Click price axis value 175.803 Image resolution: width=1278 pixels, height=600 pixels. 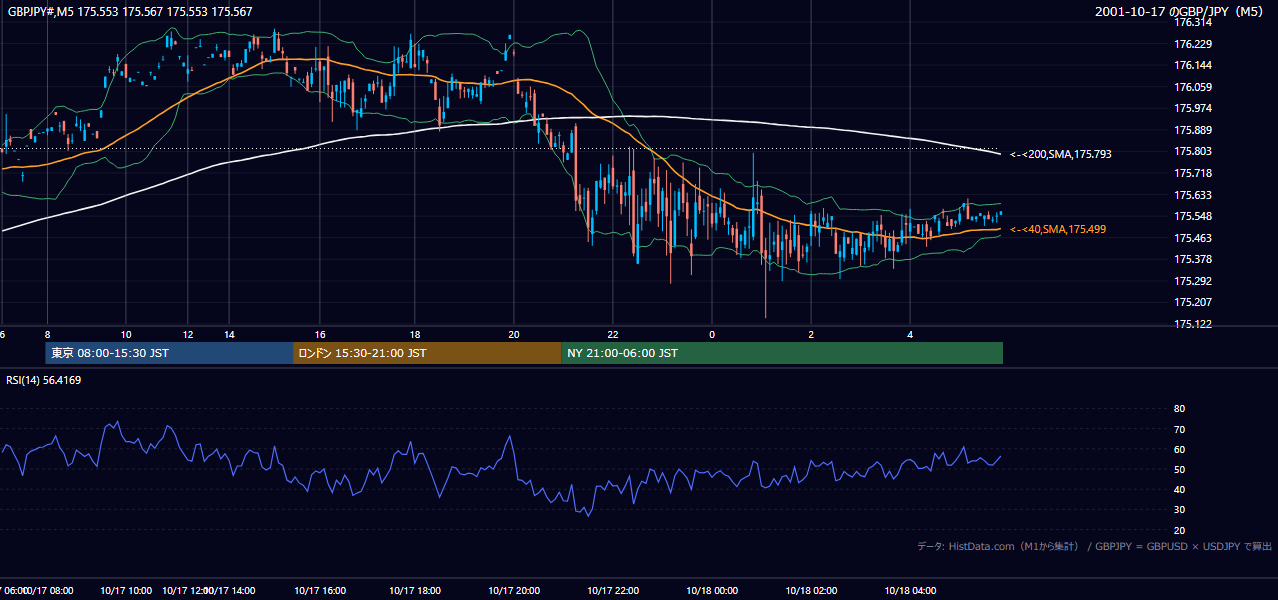pyautogui.click(x=1193, y=151)
